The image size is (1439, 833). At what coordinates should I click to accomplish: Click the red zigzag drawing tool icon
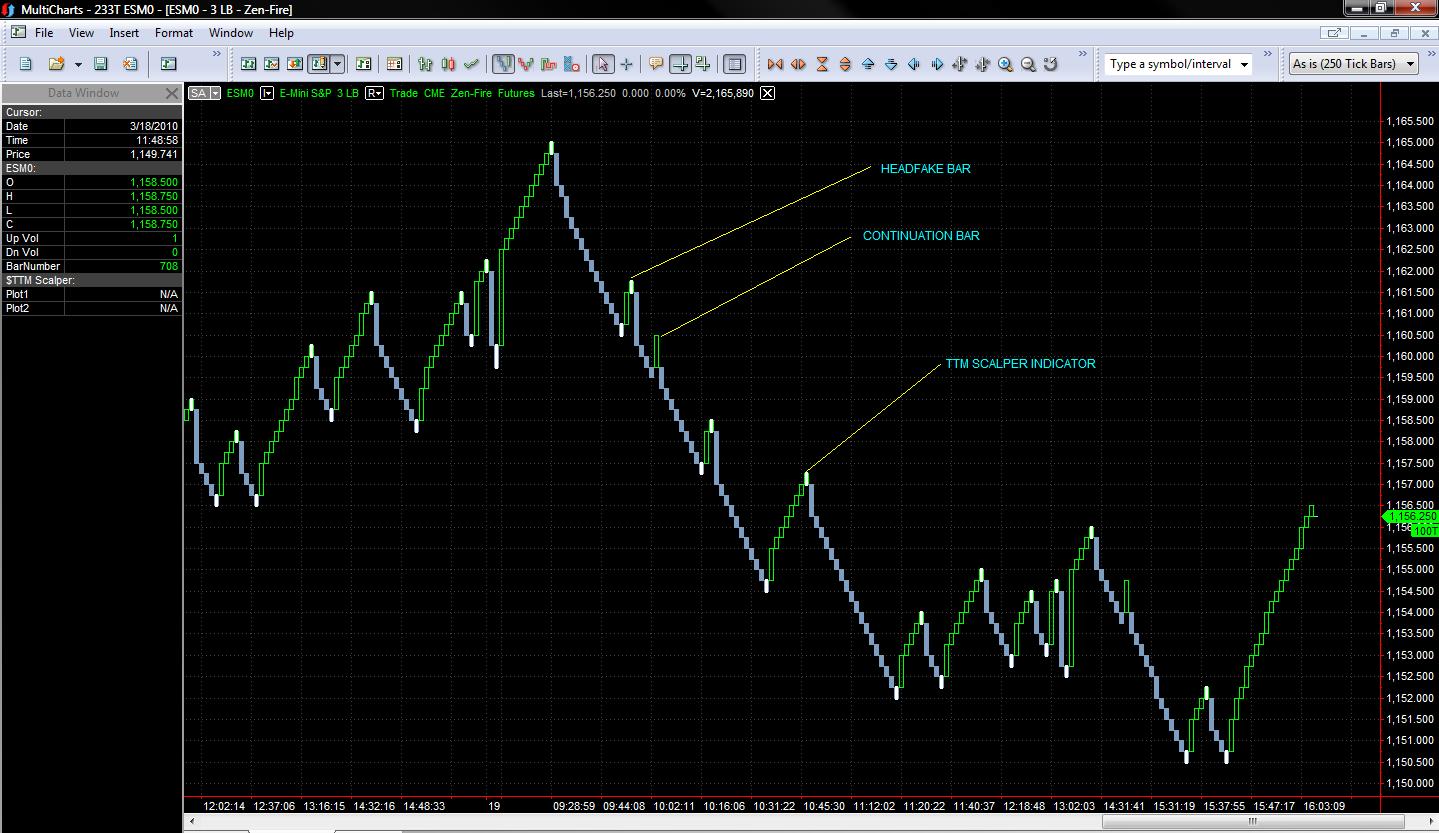click(x=526, y=64)
